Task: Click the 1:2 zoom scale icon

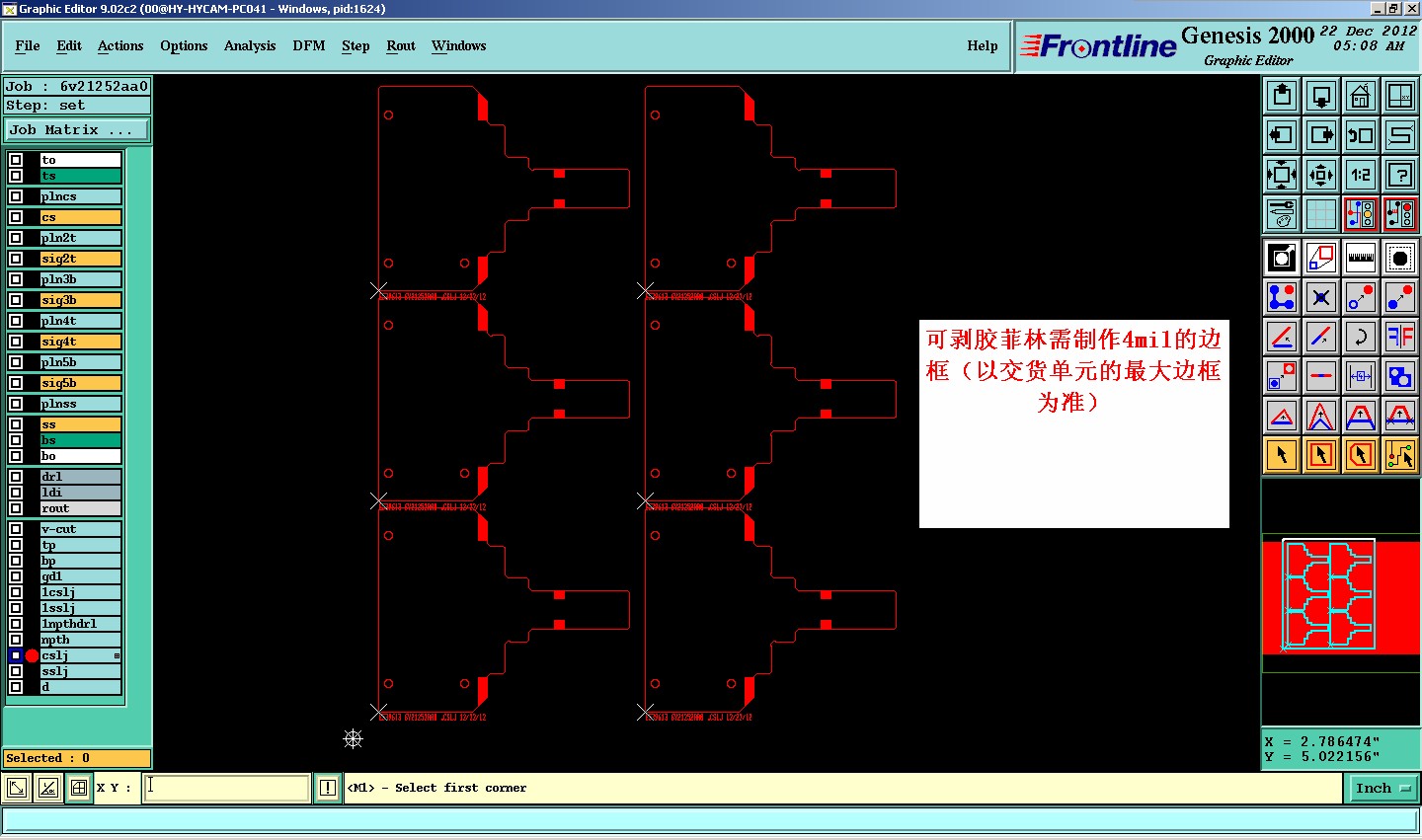Action: (x=1361, y=175)
